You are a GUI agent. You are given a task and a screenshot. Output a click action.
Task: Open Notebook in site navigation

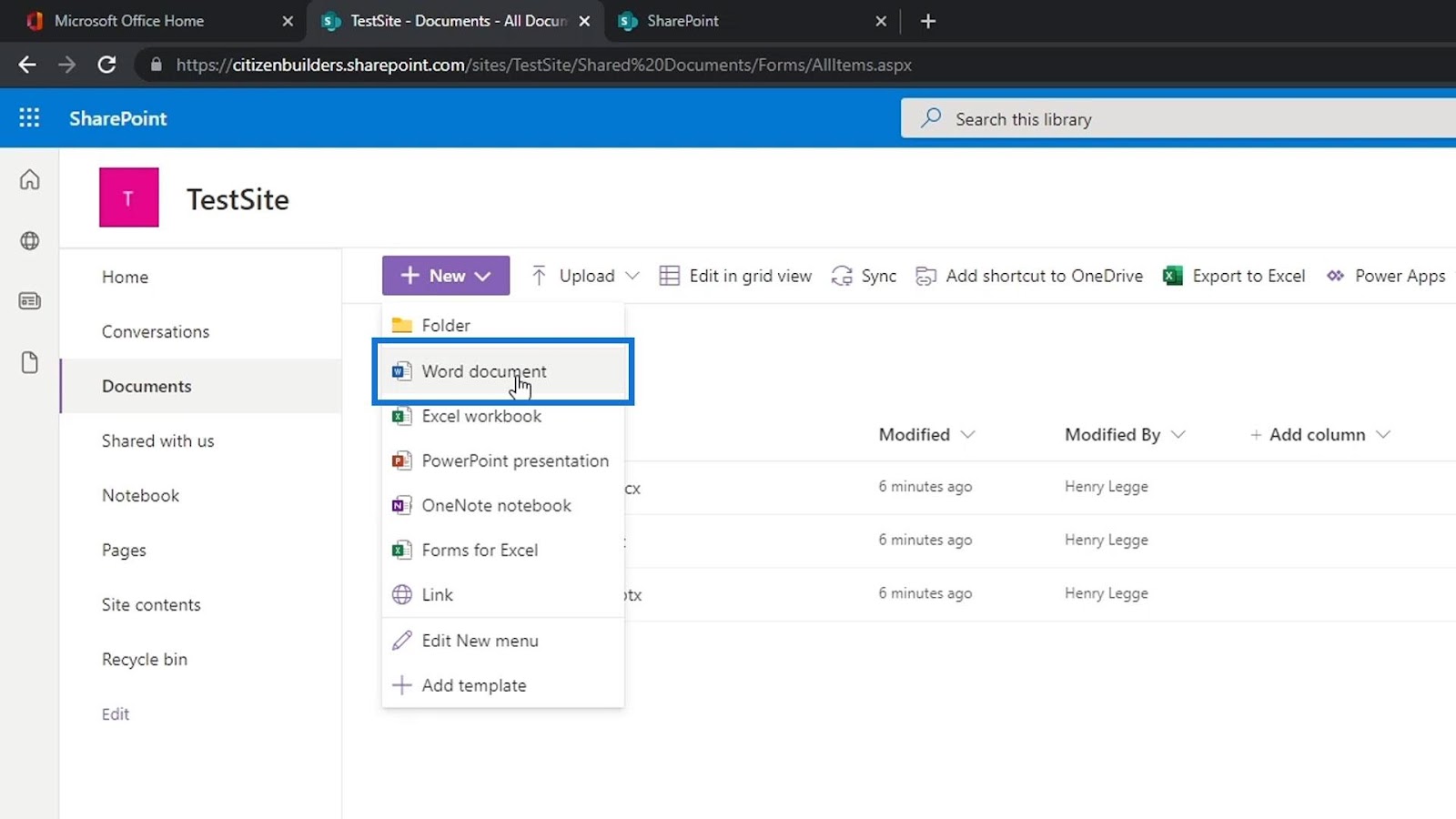pyautogui.click(x=140, y=495)
